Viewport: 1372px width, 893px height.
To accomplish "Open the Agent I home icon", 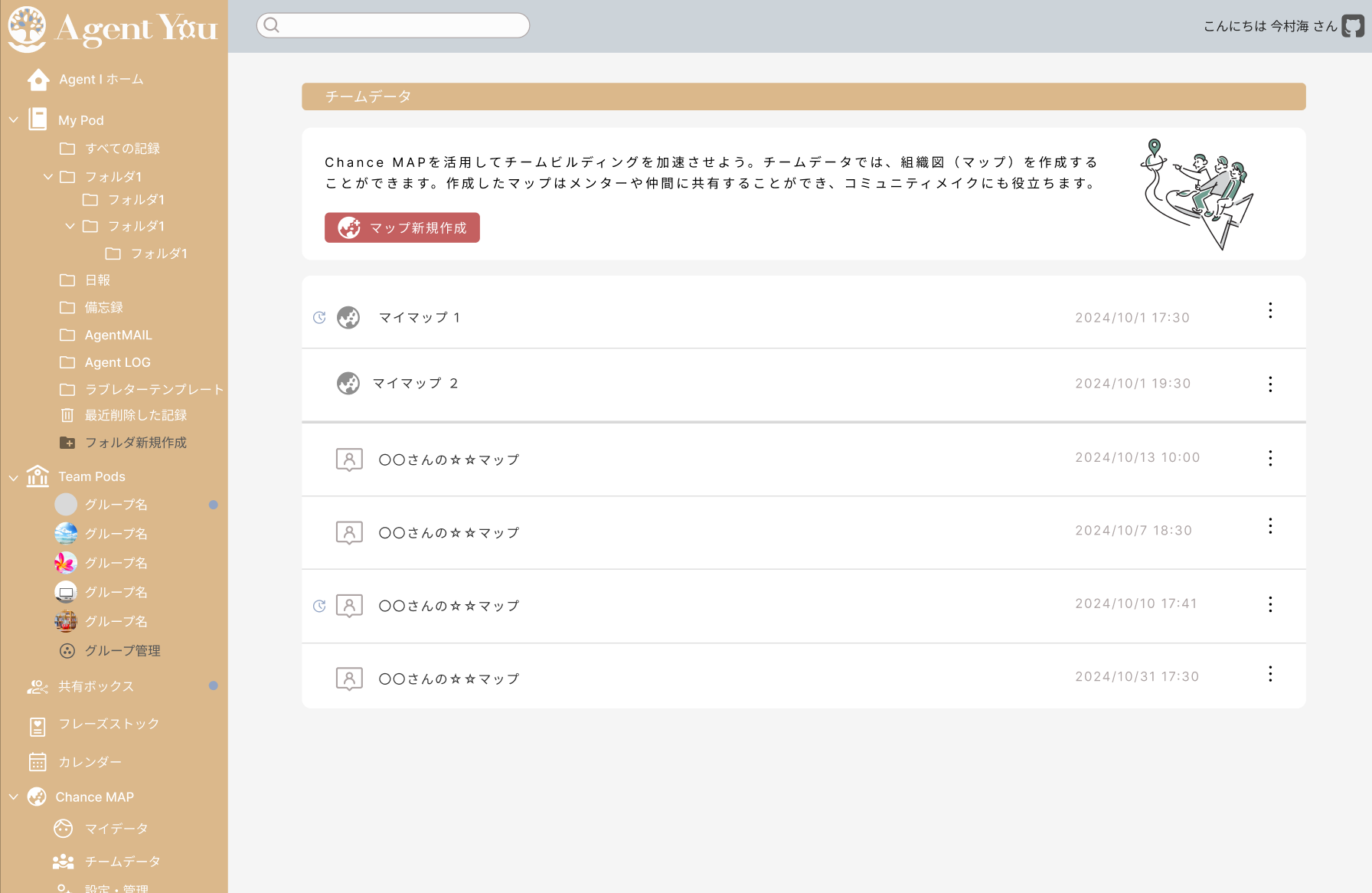I will [38, 80].
